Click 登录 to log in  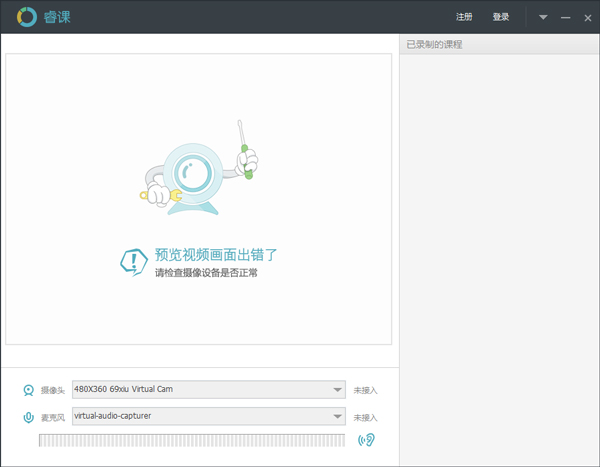[501, 17]
